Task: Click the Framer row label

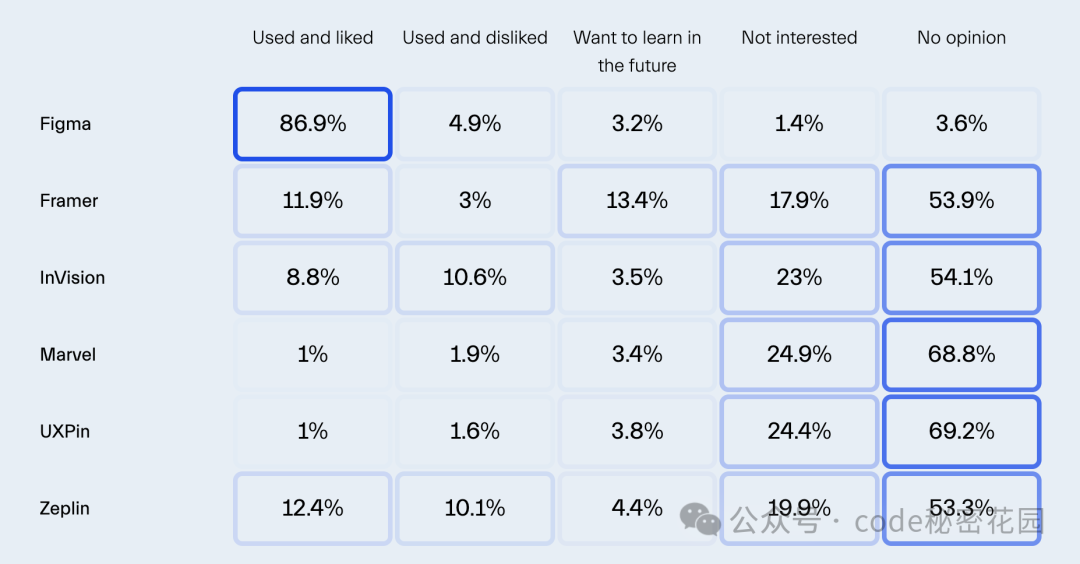Action: point(69,201)
